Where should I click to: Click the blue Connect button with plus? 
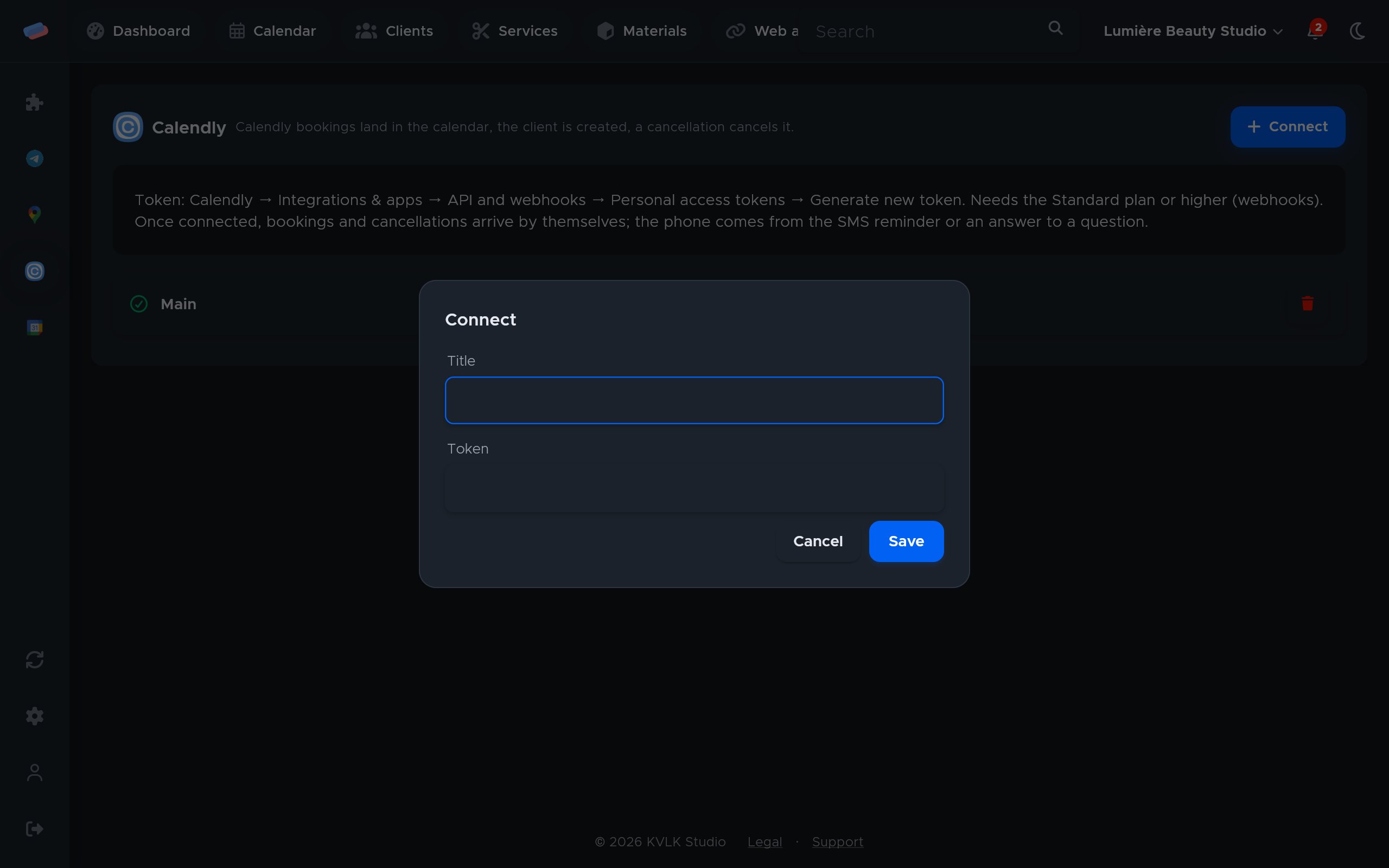[x=1288, y=127]
